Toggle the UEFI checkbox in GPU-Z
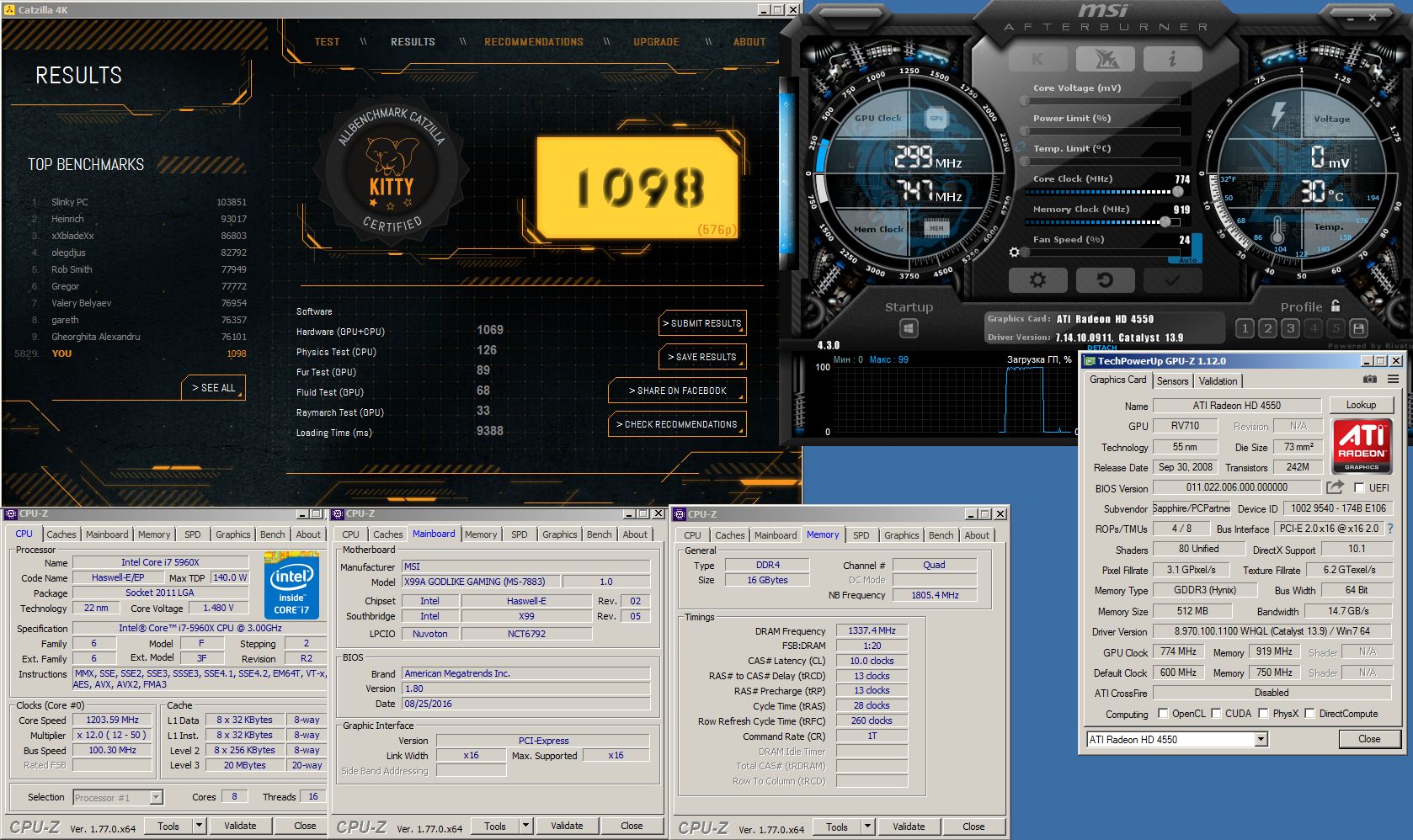Screen dimensions: 1413x840 [1359, 487]
